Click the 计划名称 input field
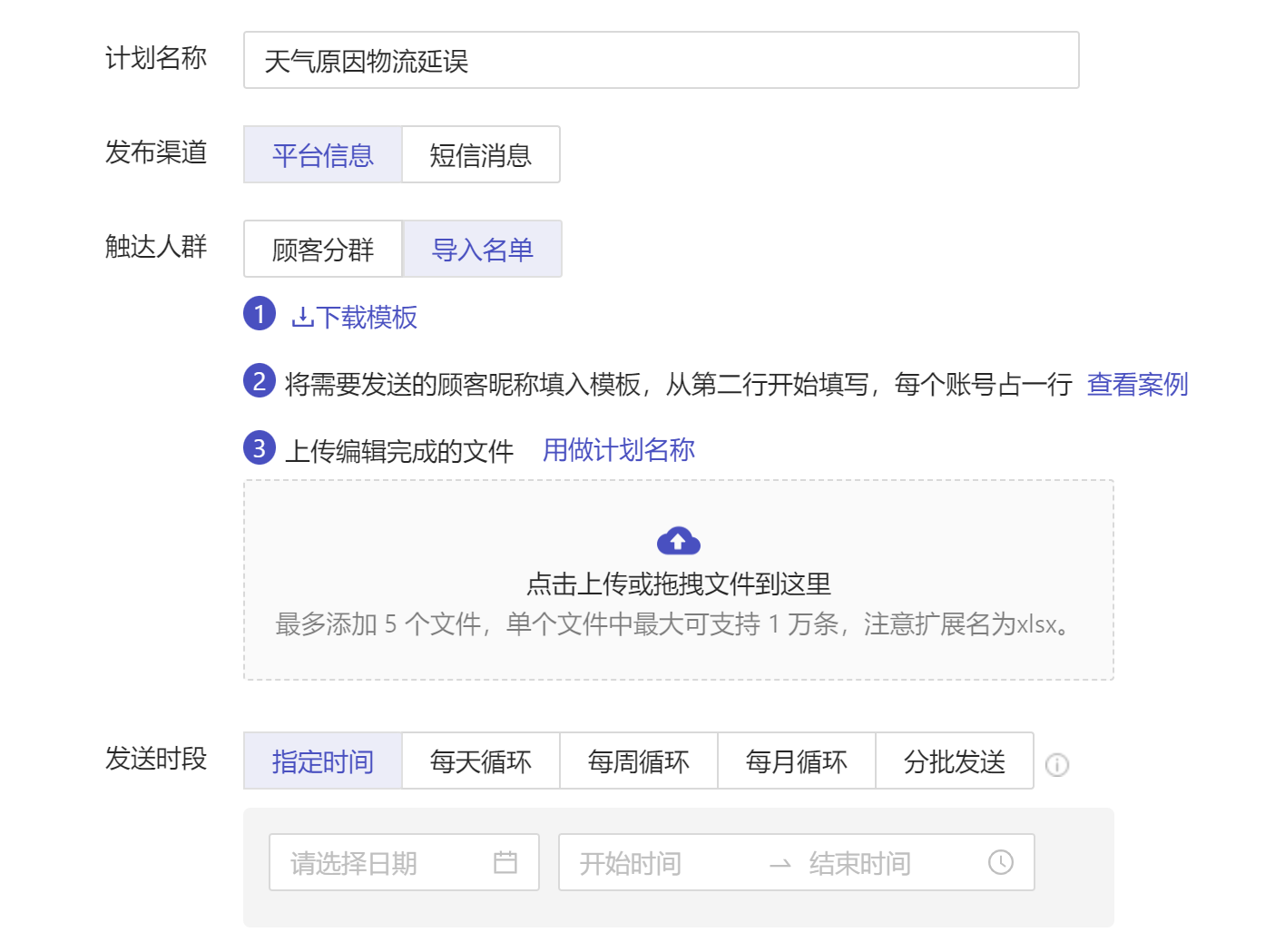 tap(661, 60)
